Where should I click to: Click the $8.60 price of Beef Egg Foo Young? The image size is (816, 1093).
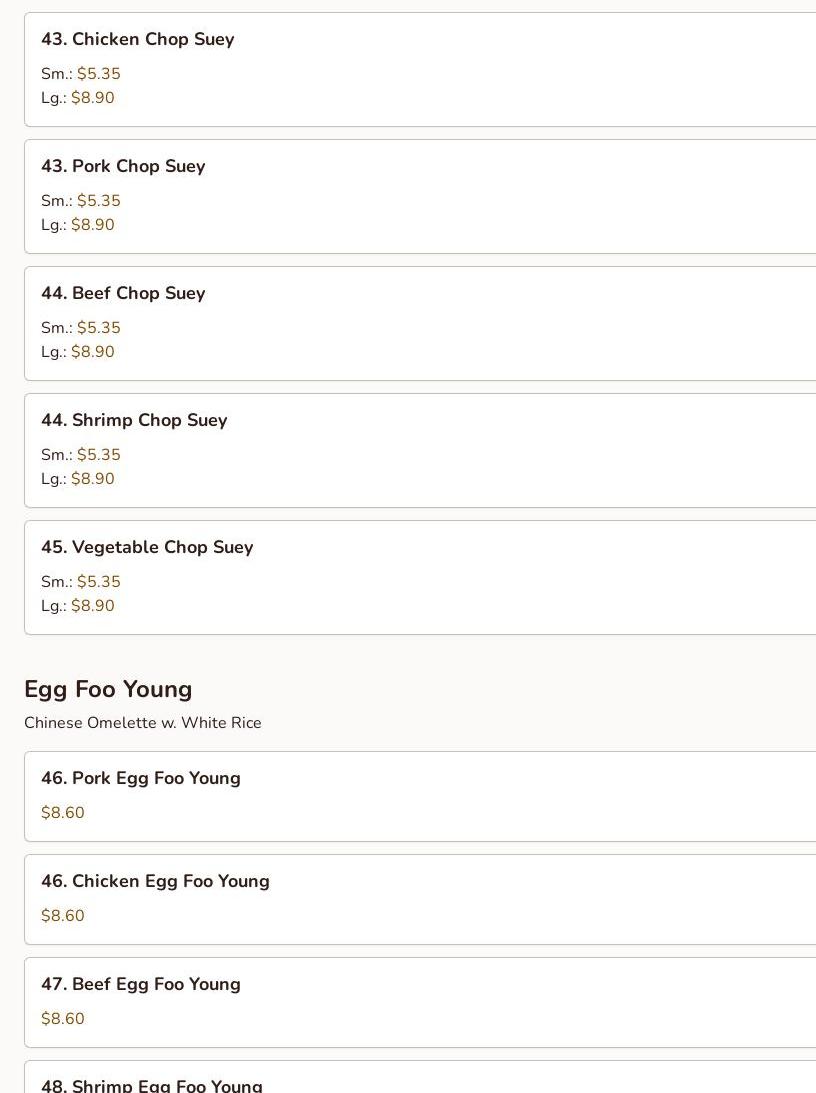pyautogui.click(x=63, y=1019)
